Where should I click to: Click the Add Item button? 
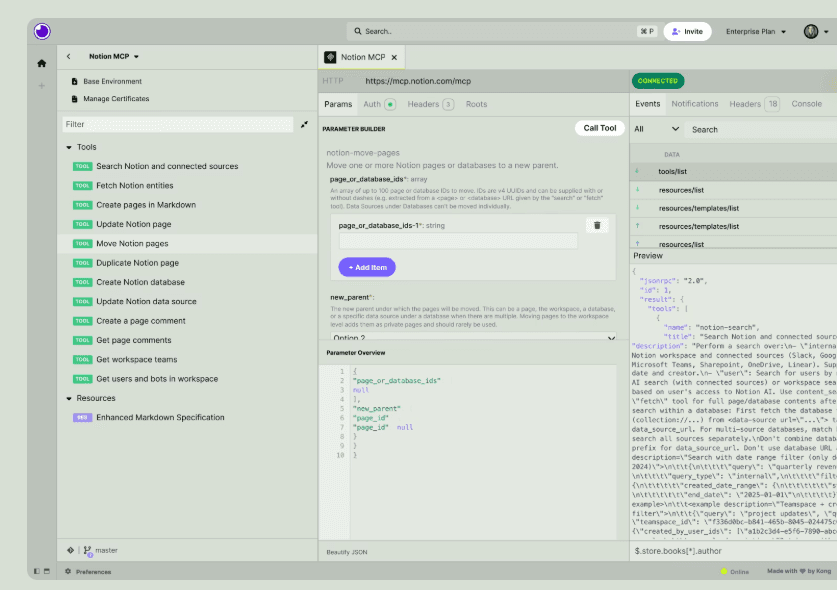click(x=367, y=267)
